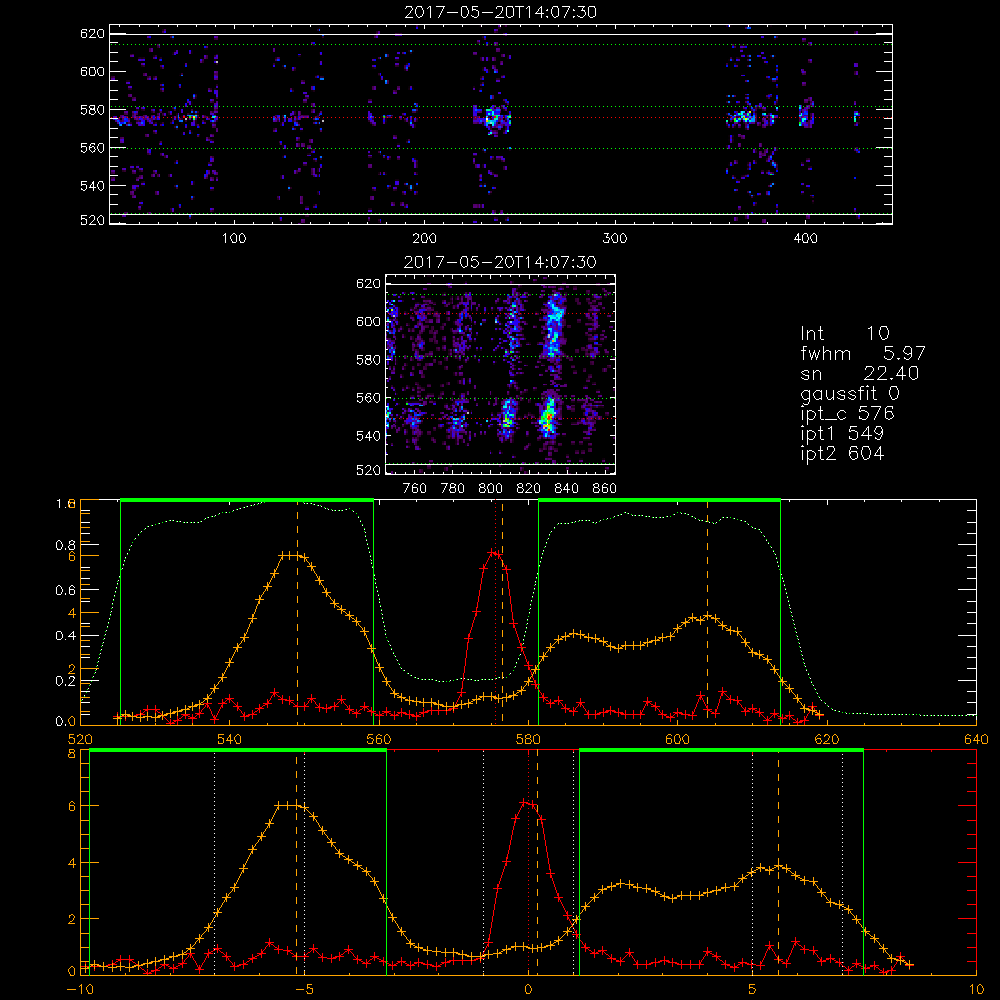Click the 'gaussfit 0' annotation
The image size is (1000, 1000).
[x=850, y=393]
